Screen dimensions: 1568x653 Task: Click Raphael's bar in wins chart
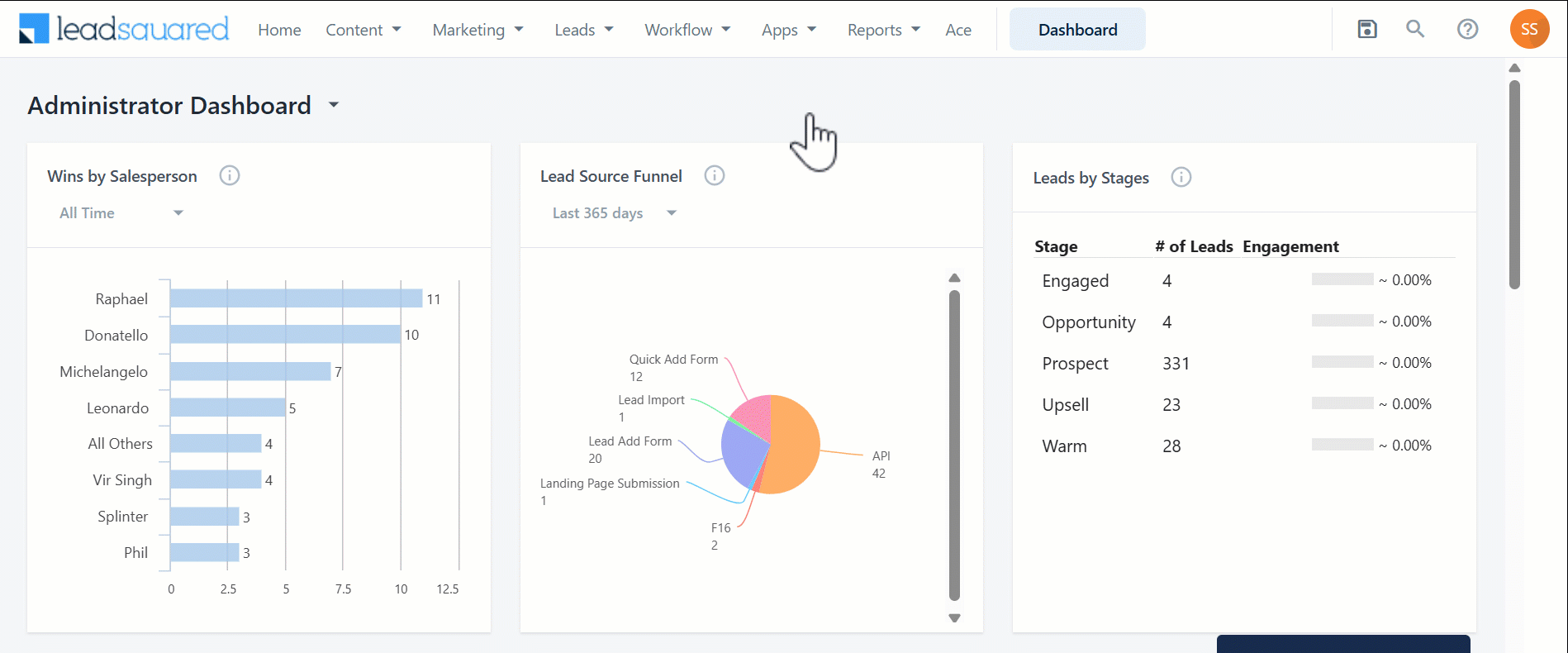point(296,298)
